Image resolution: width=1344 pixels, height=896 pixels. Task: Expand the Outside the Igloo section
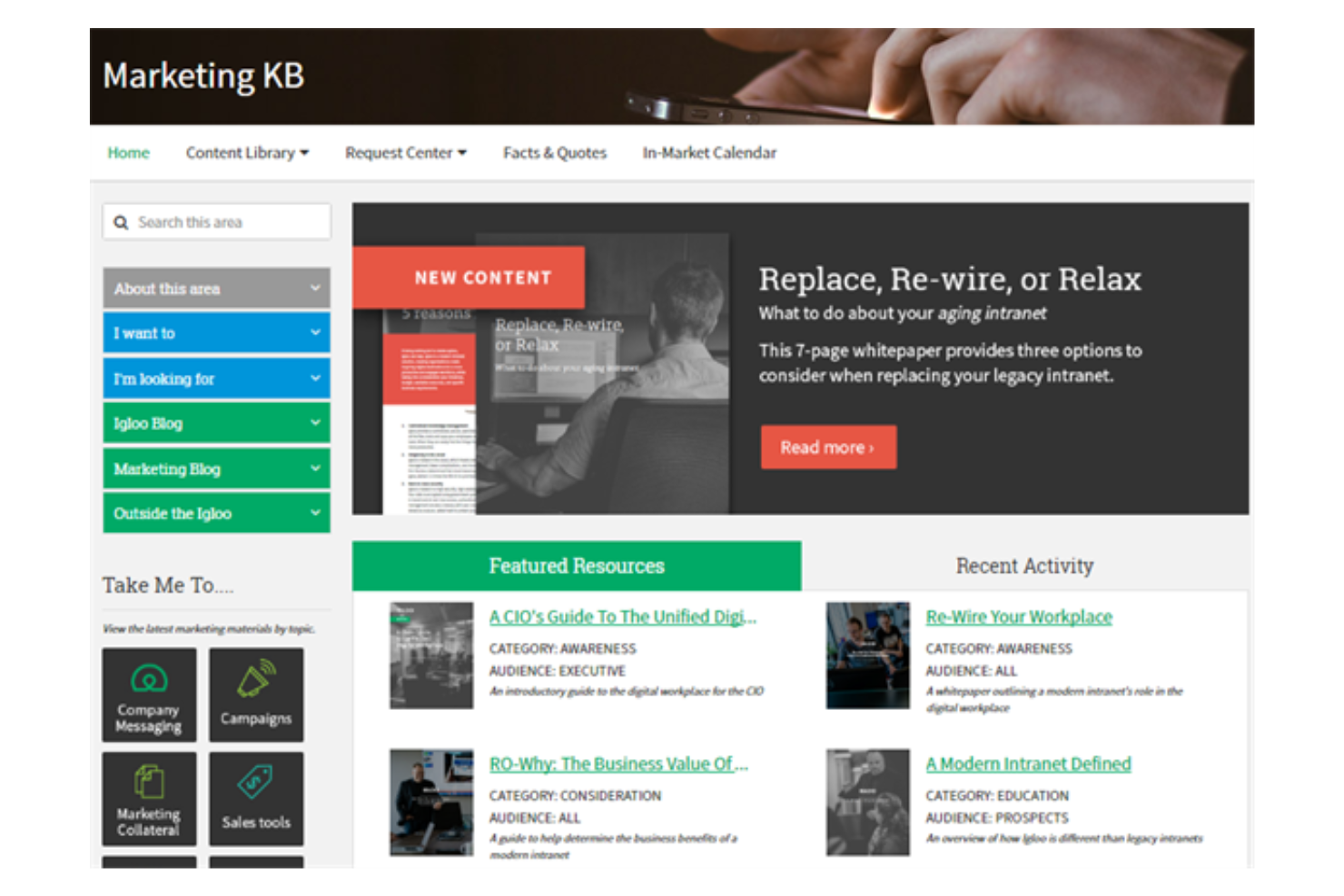[216, 513]
